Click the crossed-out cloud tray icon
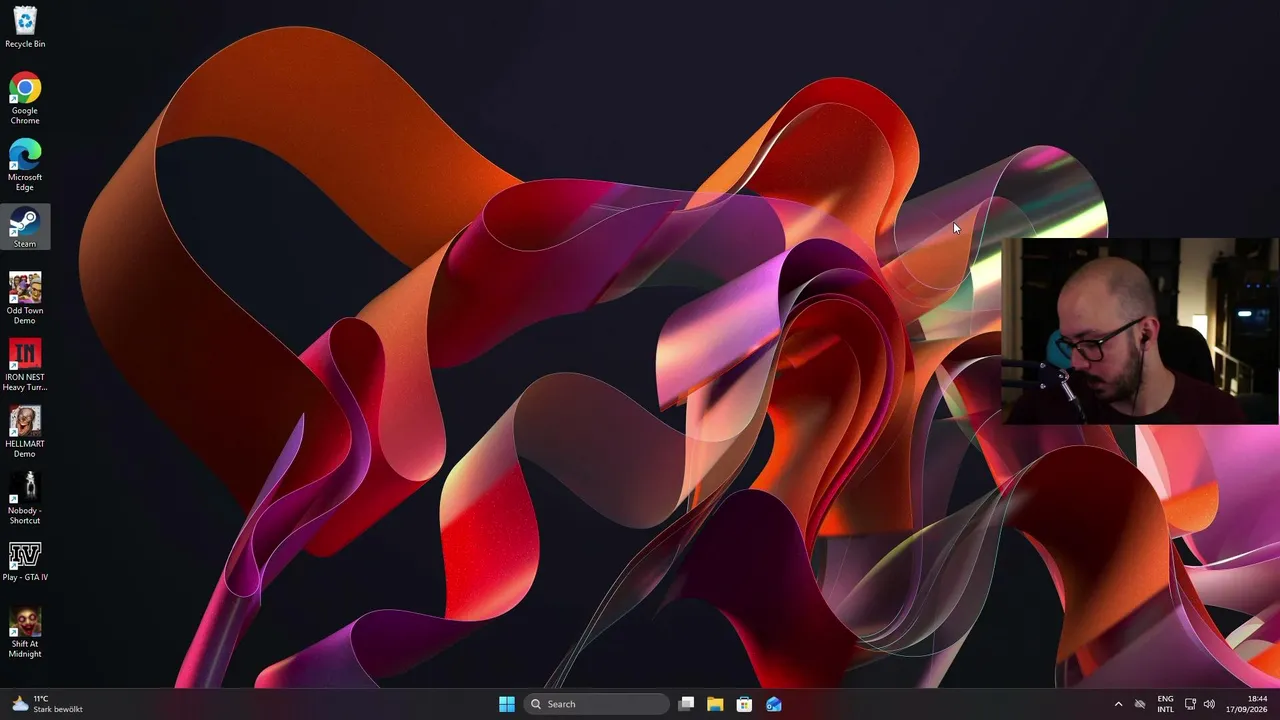This screenshot has width=1280, height=720. (x=1141, y=704)
